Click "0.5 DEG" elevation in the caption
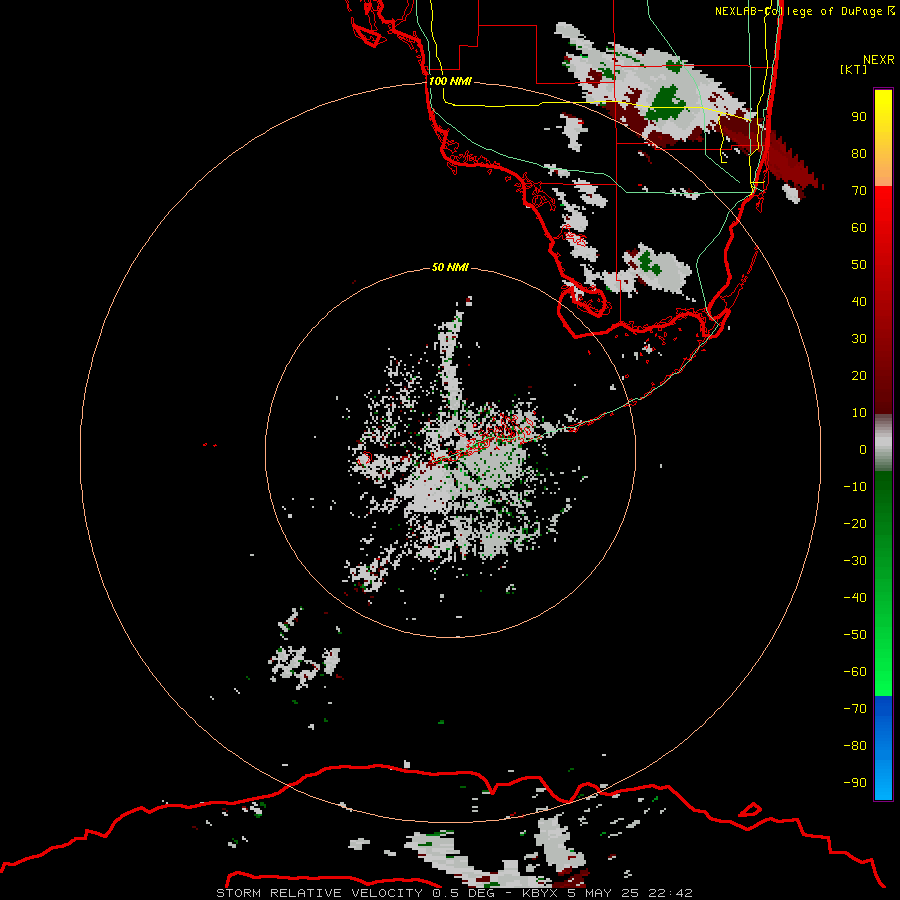This screenshot has width=900, height=900. click(463, 893)
